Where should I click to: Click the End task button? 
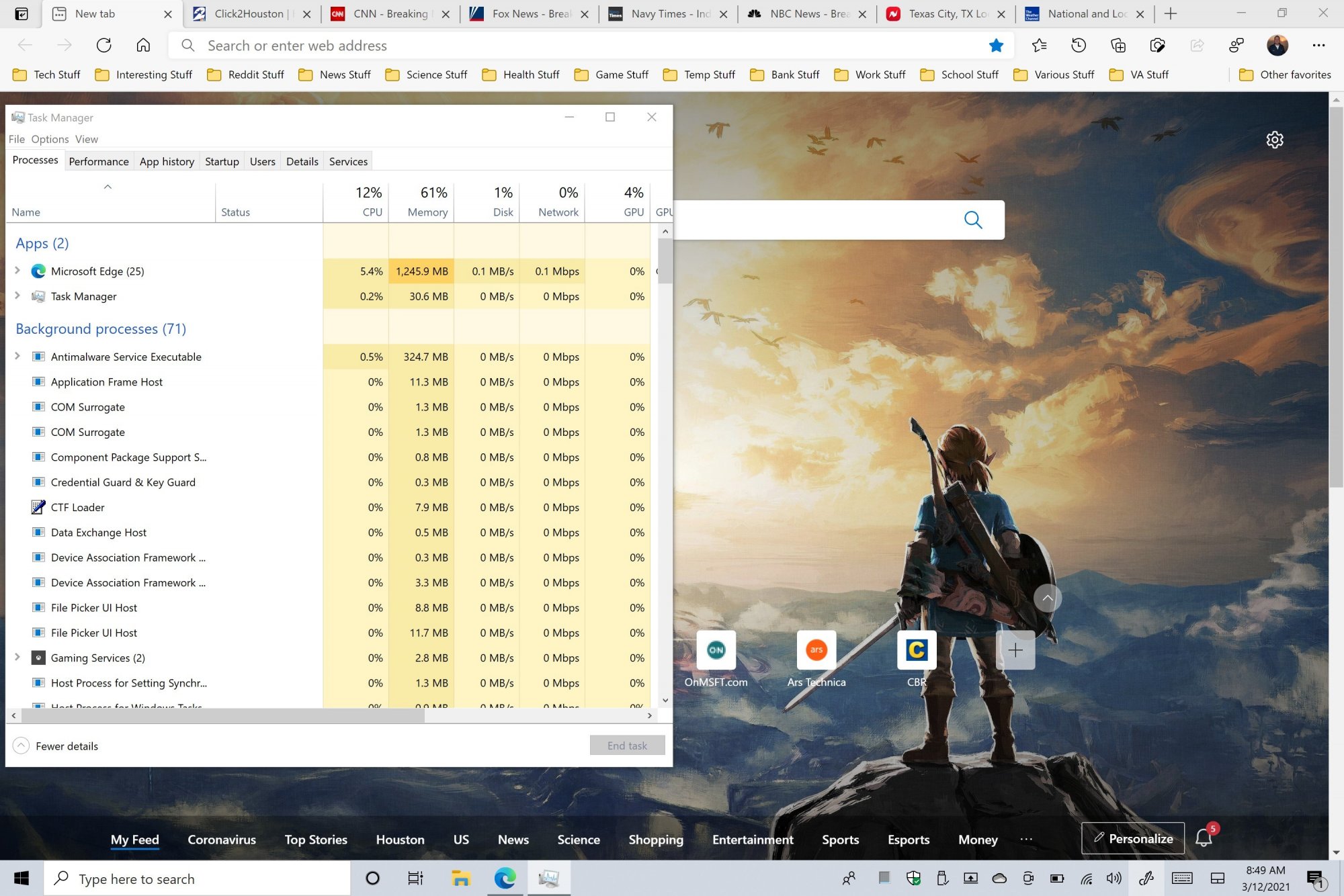[x=627, y=746]
